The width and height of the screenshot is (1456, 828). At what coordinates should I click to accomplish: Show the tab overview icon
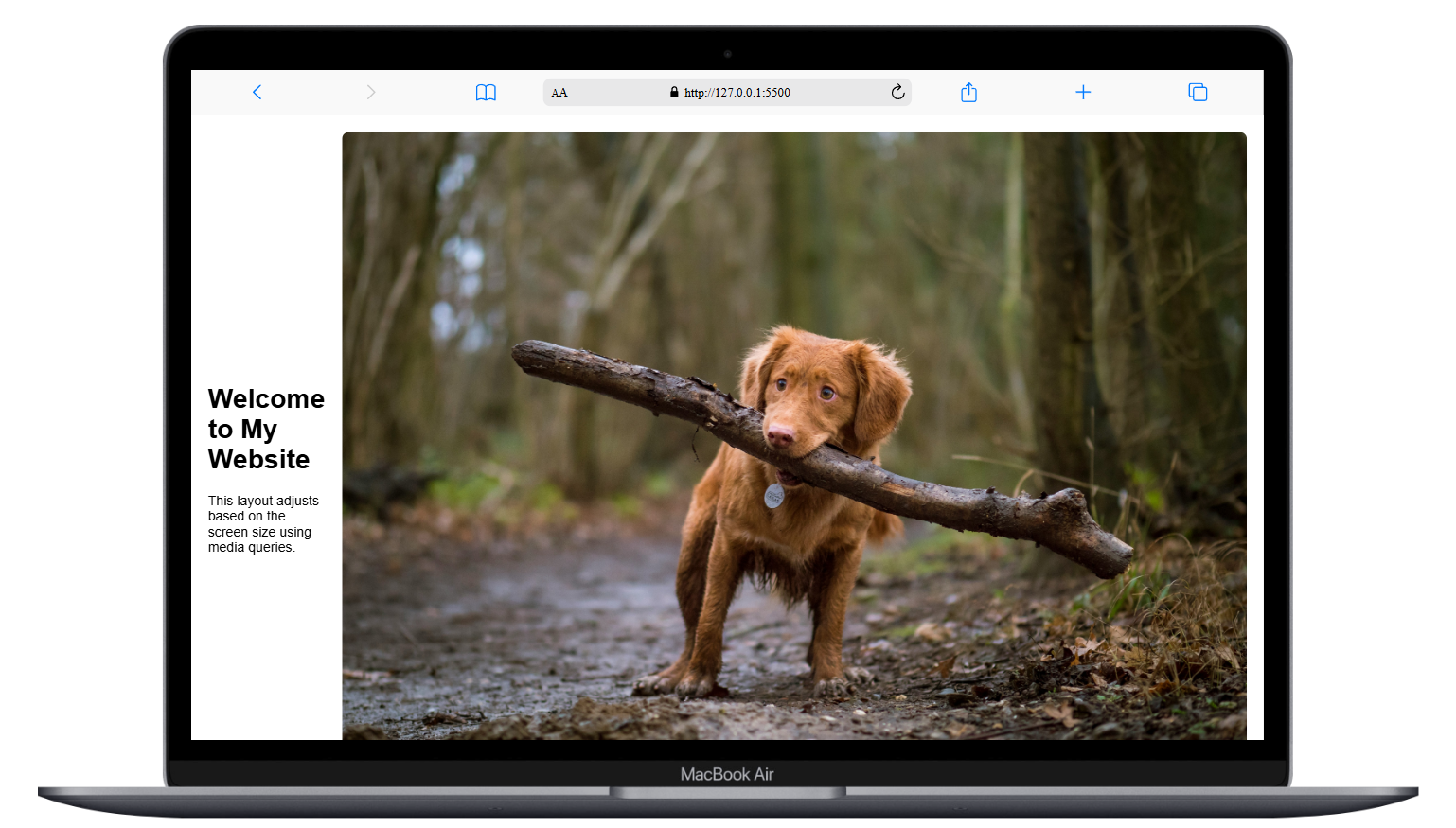1198,92
